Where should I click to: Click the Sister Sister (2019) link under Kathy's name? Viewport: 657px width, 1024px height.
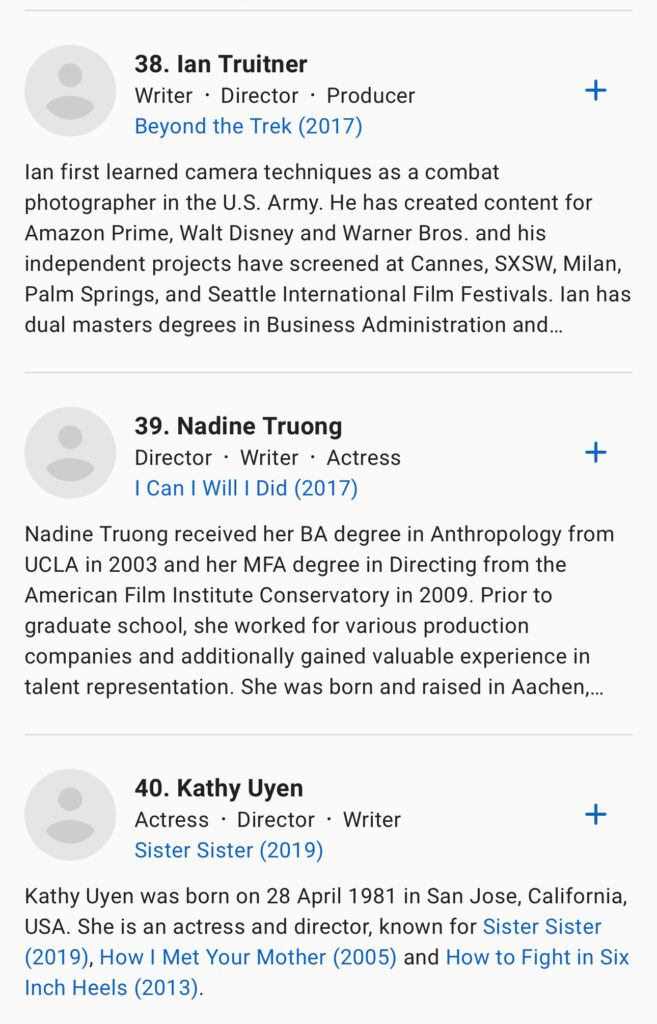pos(228,850)
